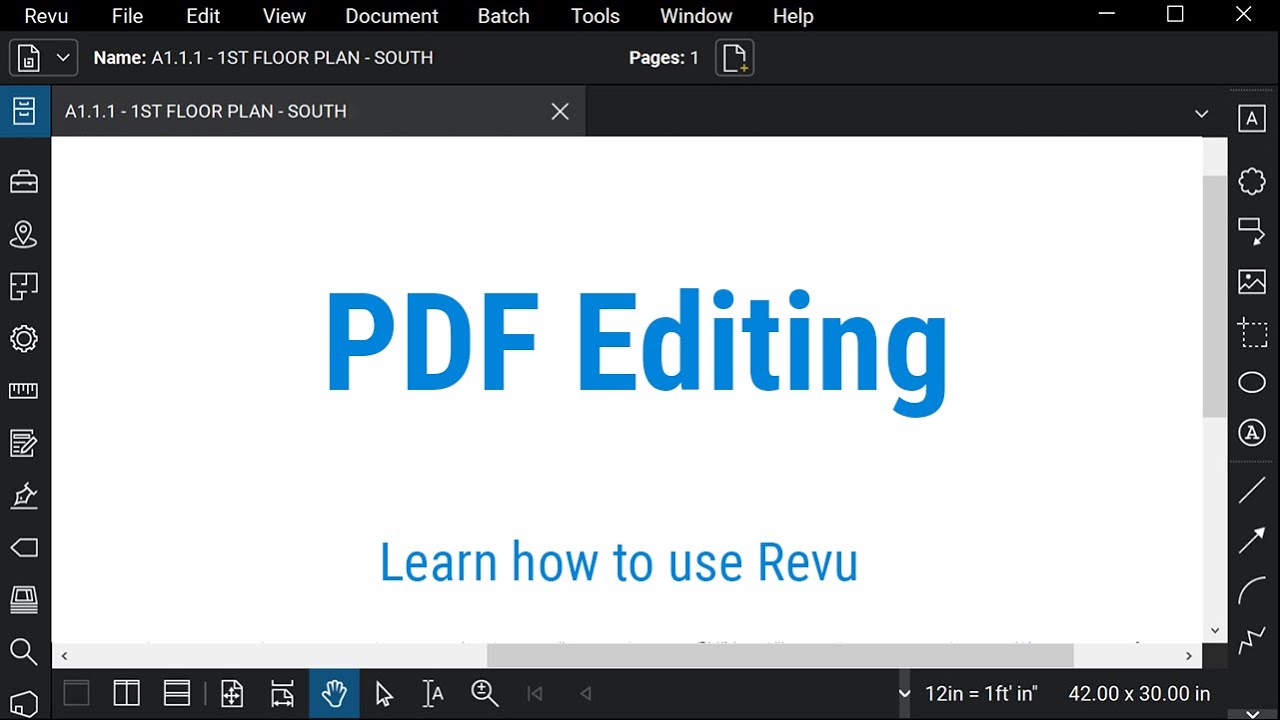1280x720 pixels.
Task: Open the View menu
Action: [284, 16]
